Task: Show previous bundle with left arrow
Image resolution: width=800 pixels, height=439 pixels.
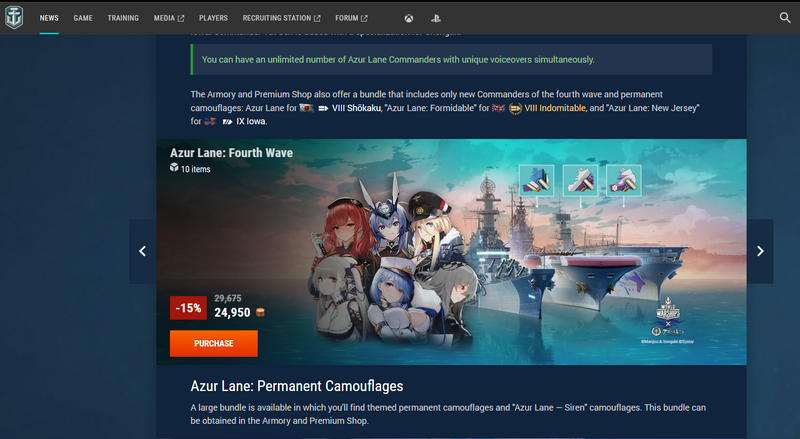Action: (142, 251)
